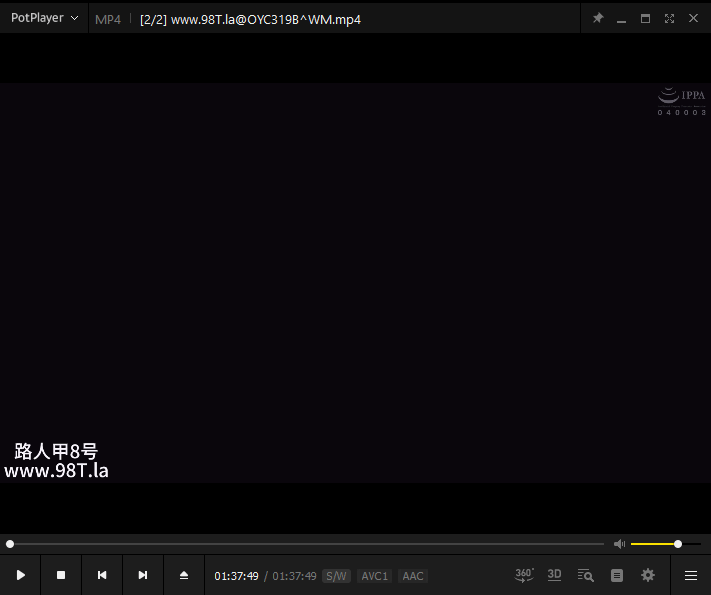
Task: Skip to the previous track
Action: (102, 575)
